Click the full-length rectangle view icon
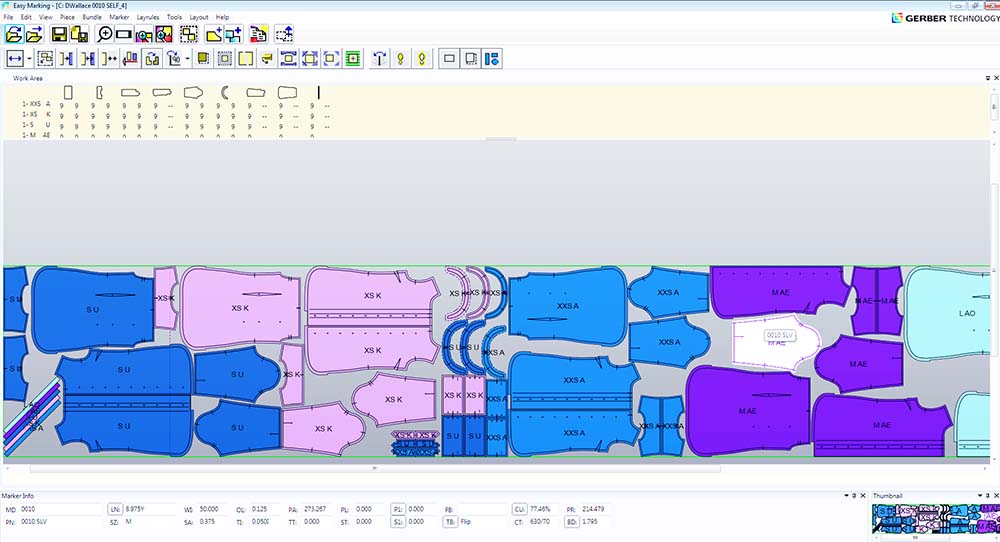Viewport: 1000px width, 542px height. click(x=124, y=34)
